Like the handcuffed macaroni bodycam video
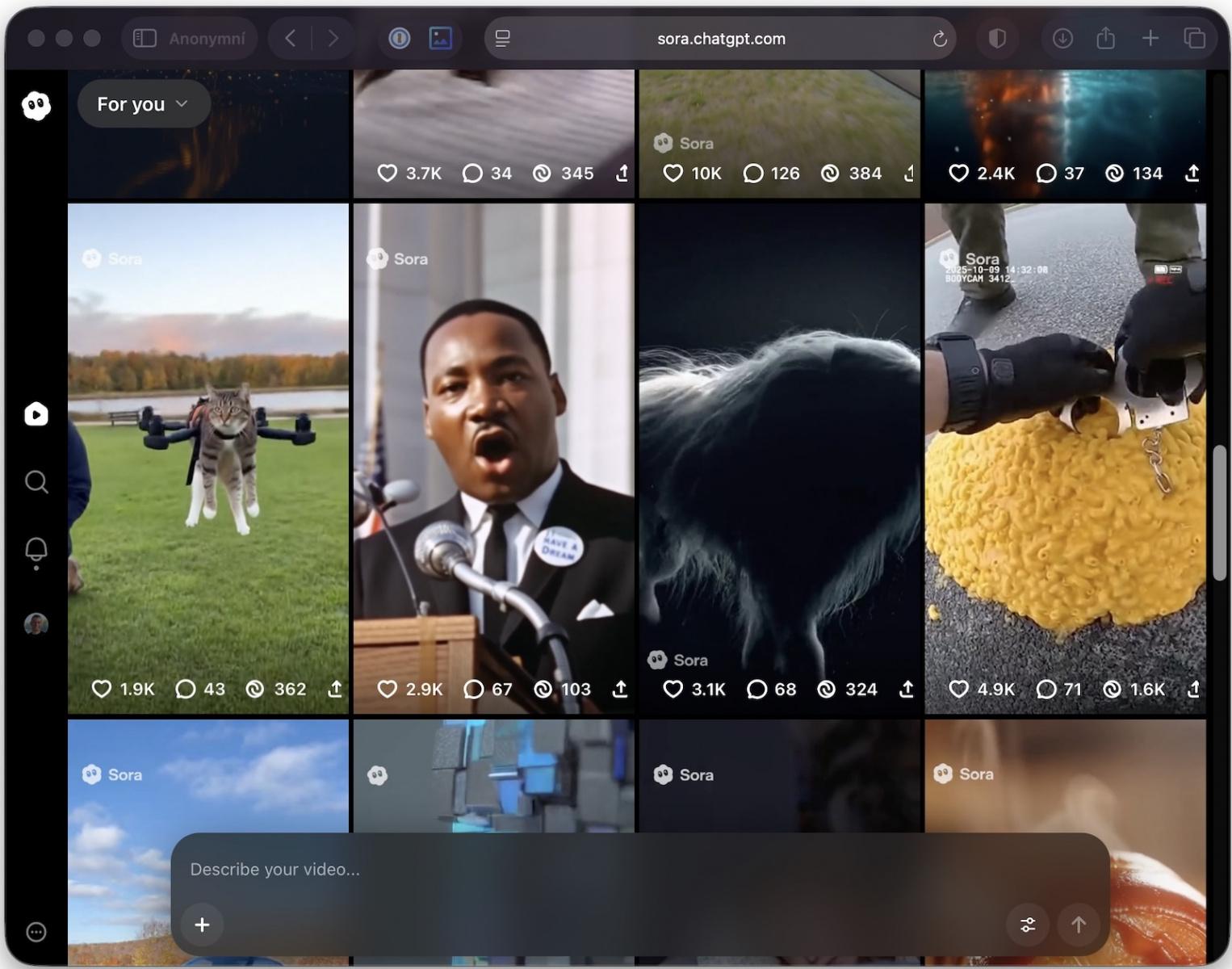The image size is (1232, 969). (958, 689)
